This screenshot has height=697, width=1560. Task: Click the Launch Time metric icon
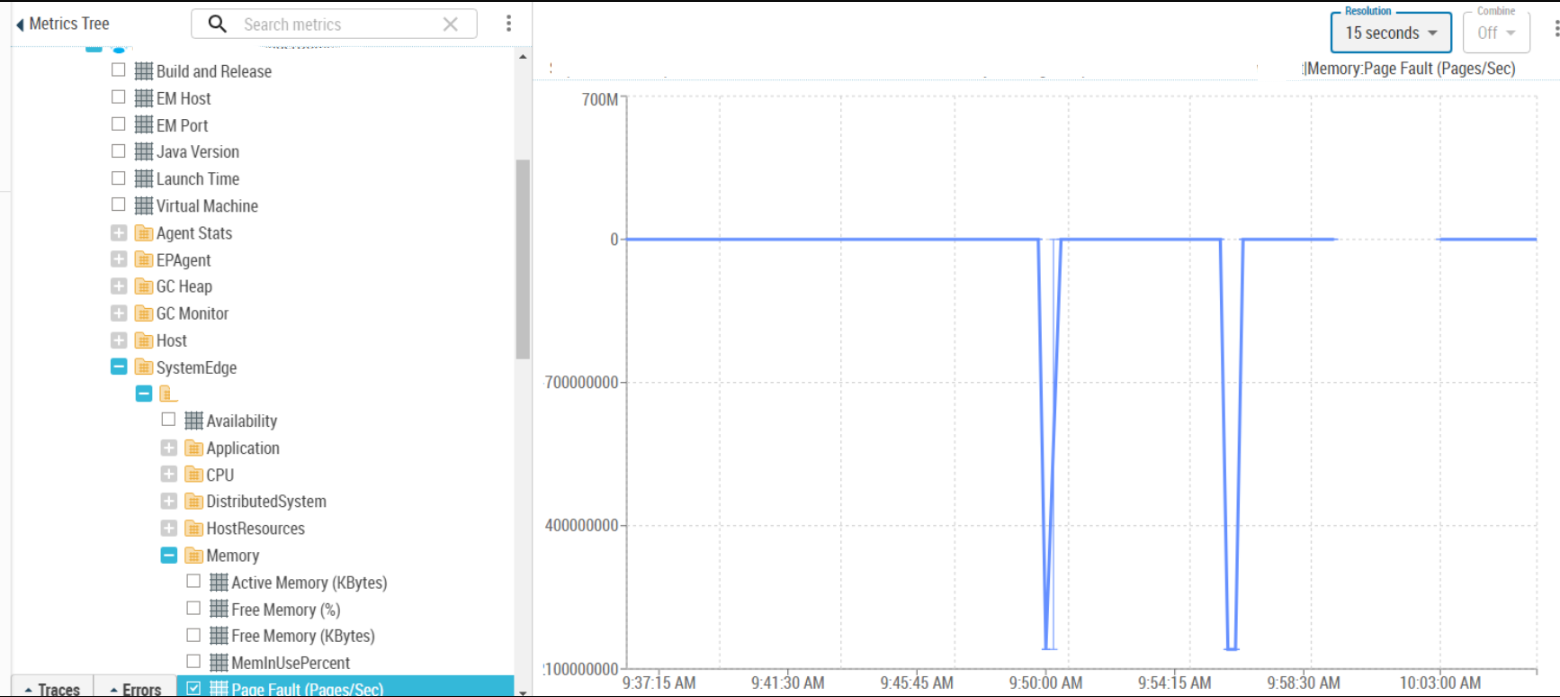click(143, 179)
